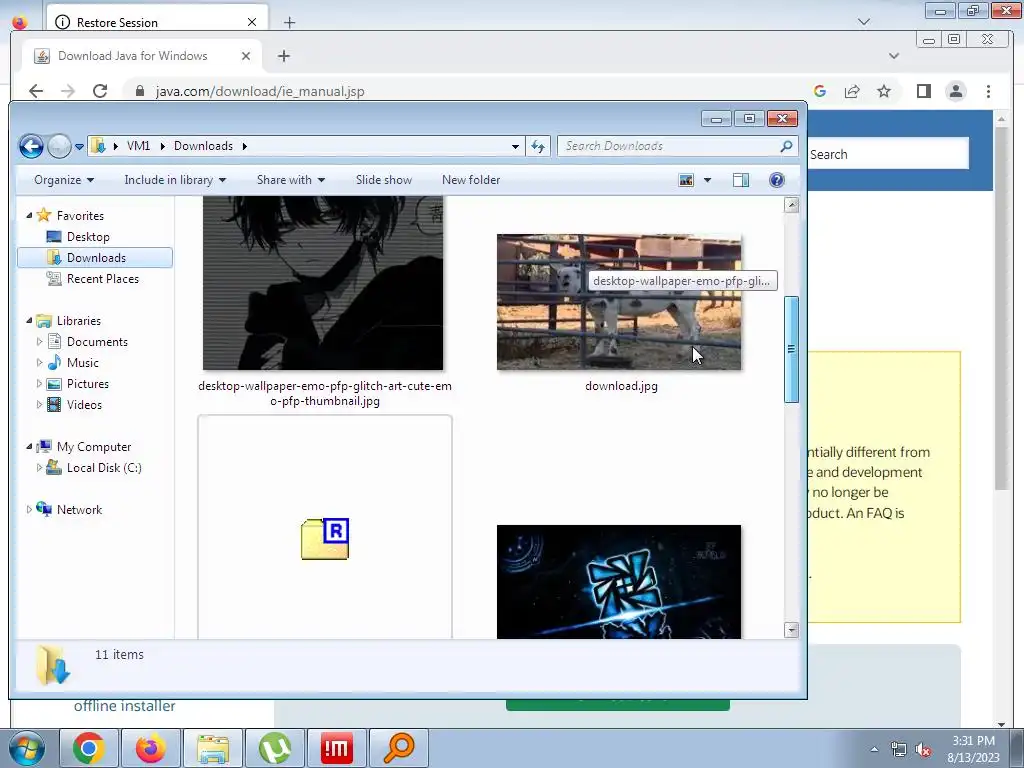This screenshot has height=768, width=1024.
Task: Click VM1 in the address breadcrumb
Action: [x=138, y=146]
